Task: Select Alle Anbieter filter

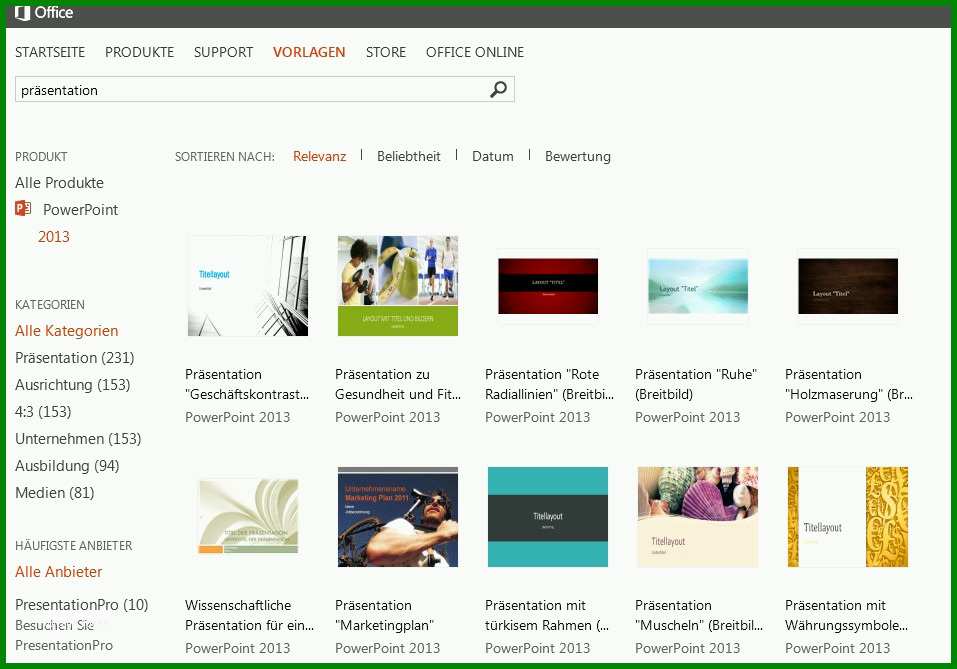Action: (x=59, y=572)
